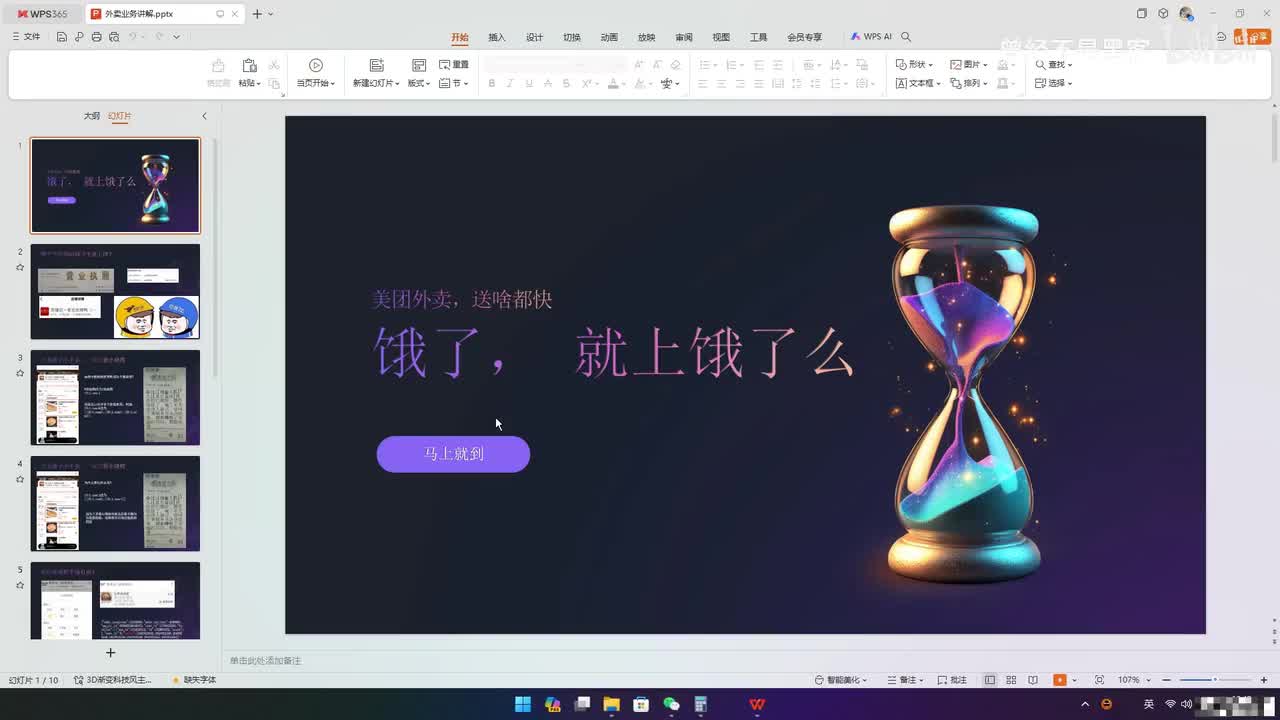Open File Explorer from the taskbar
Image resolution: width=1280 pixels, height=720 pixels.
[x=612, y=704]
